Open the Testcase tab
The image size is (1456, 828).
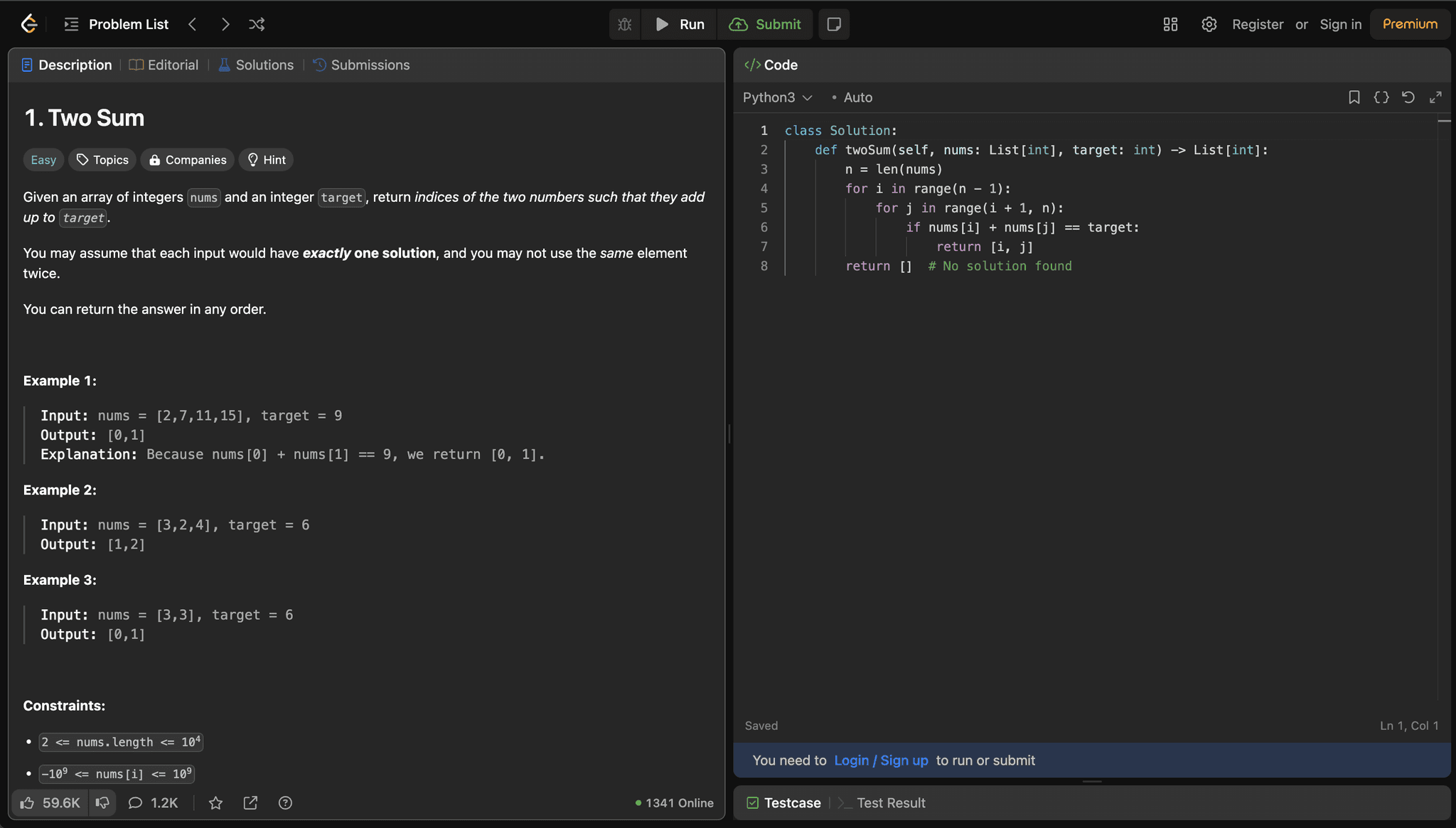[783, 802]
